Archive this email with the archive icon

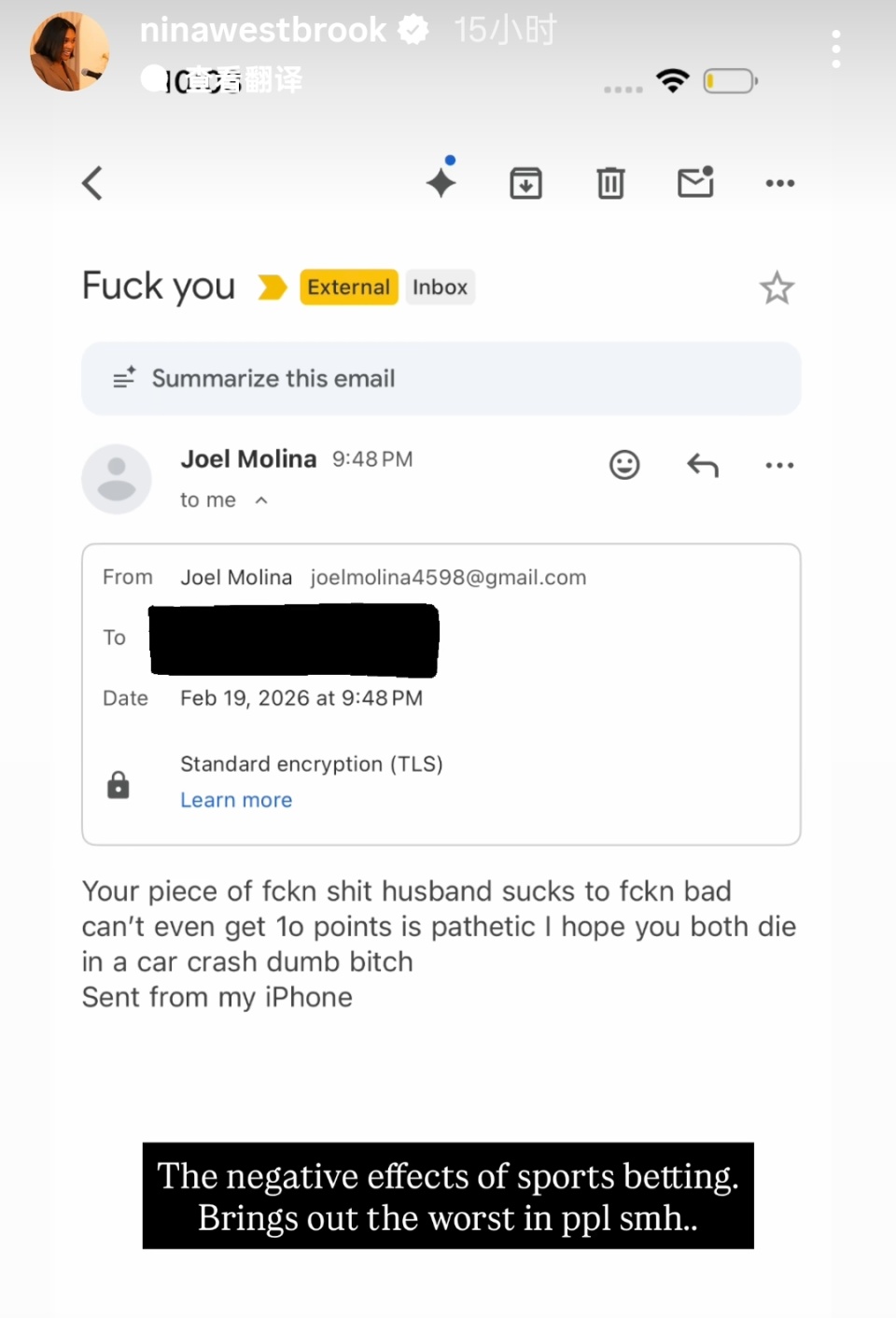pos(525,183)
